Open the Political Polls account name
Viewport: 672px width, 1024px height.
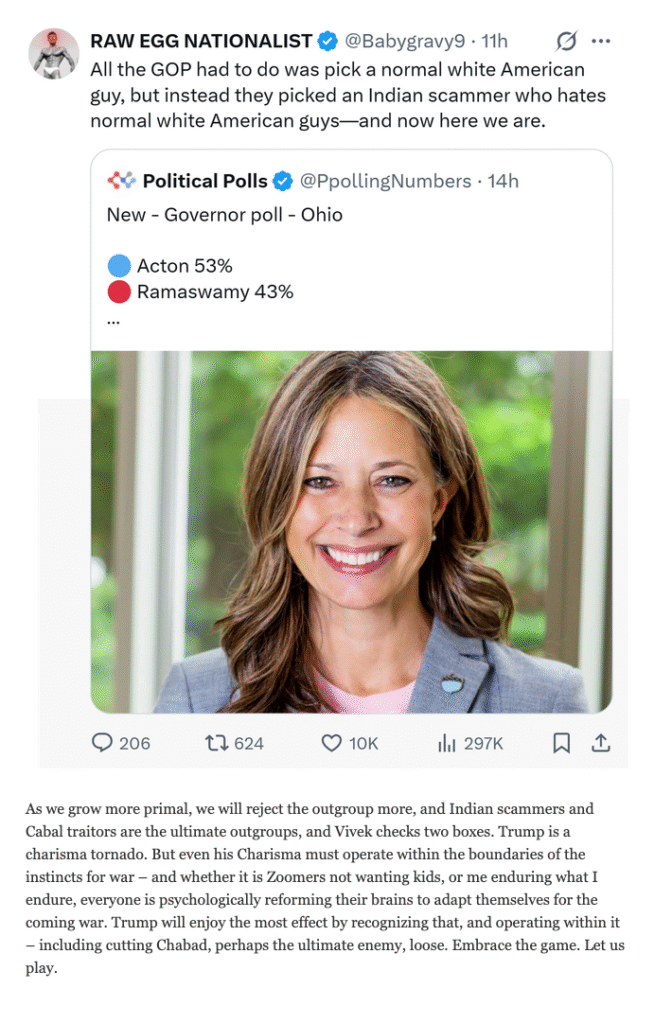click(205, 181)
